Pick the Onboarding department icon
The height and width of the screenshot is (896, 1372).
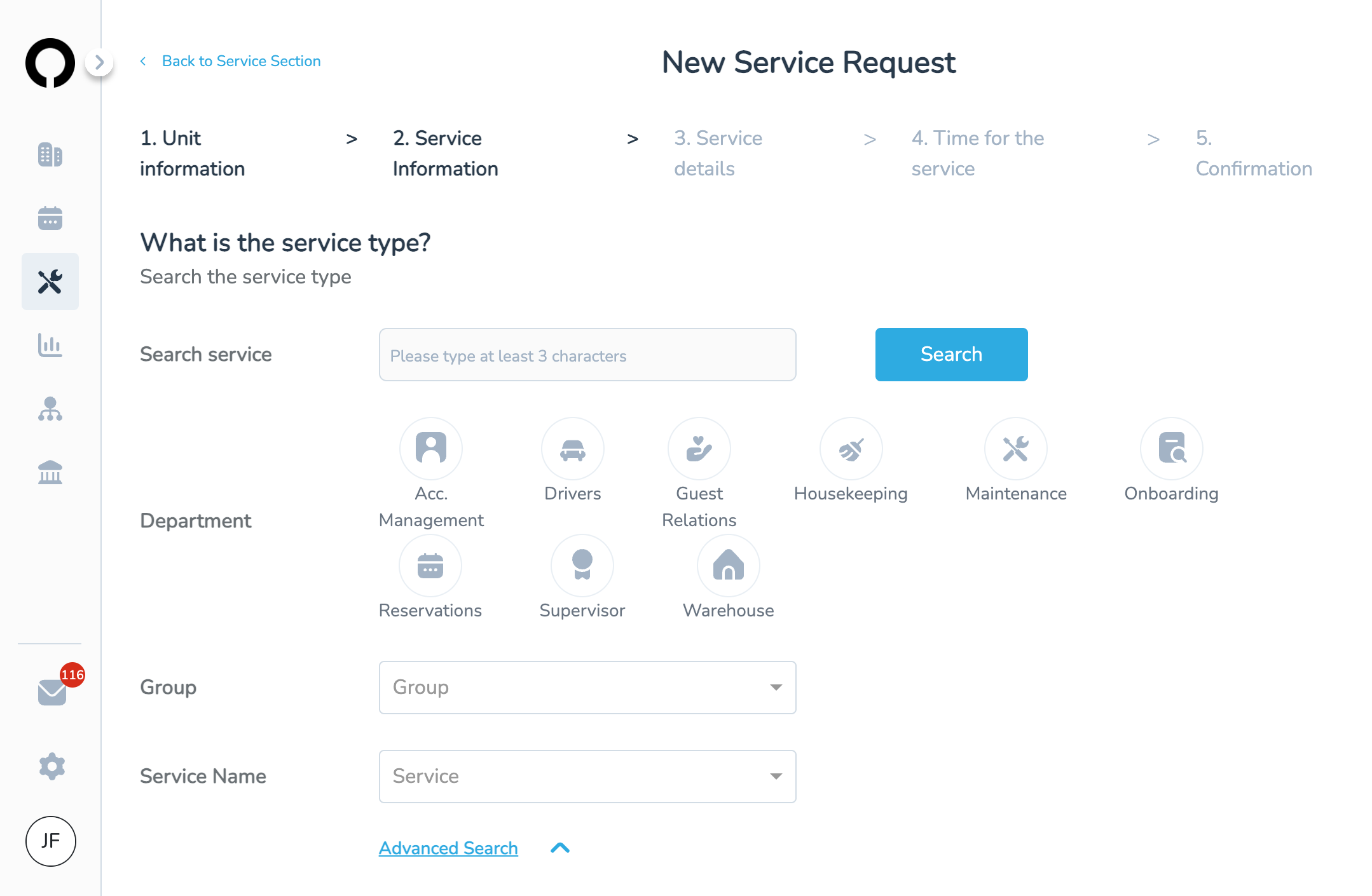point(1172,449)
